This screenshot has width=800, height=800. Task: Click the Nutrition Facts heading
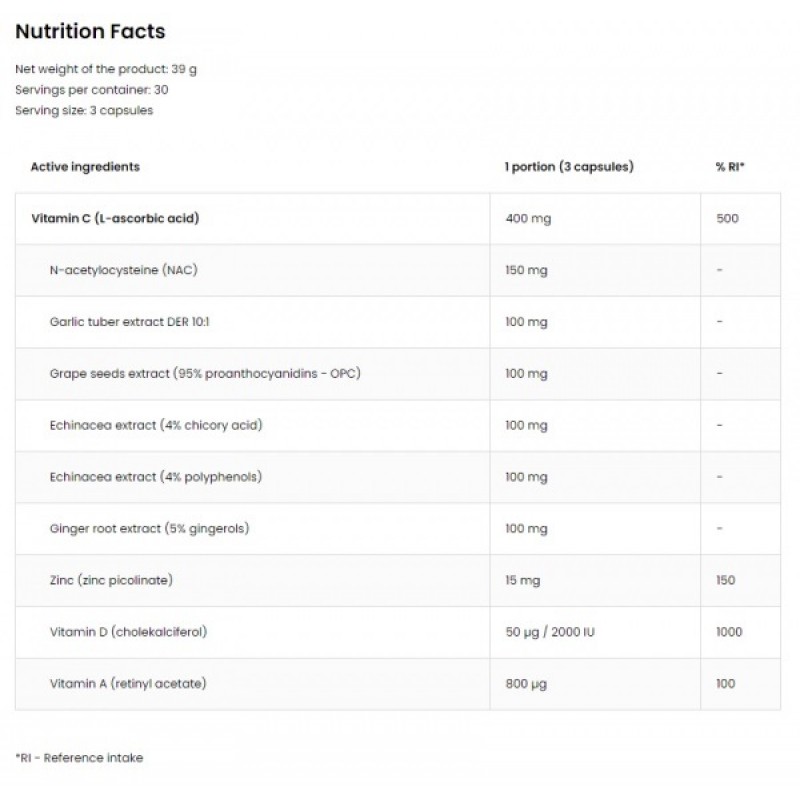click(89, 32)
